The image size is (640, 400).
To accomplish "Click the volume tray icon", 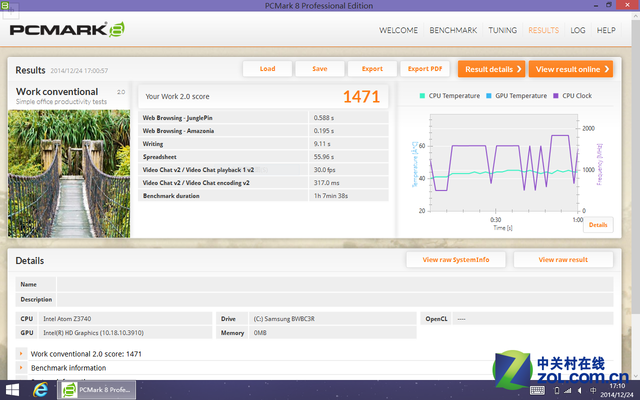I will [580, 391].
